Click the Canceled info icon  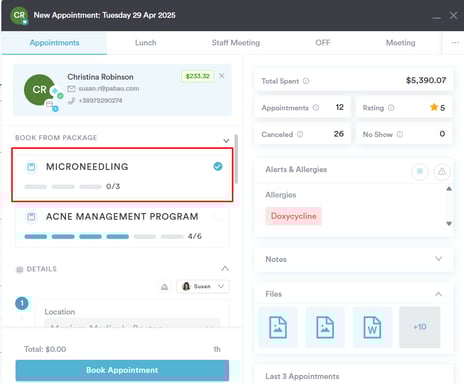click(300, 134)
